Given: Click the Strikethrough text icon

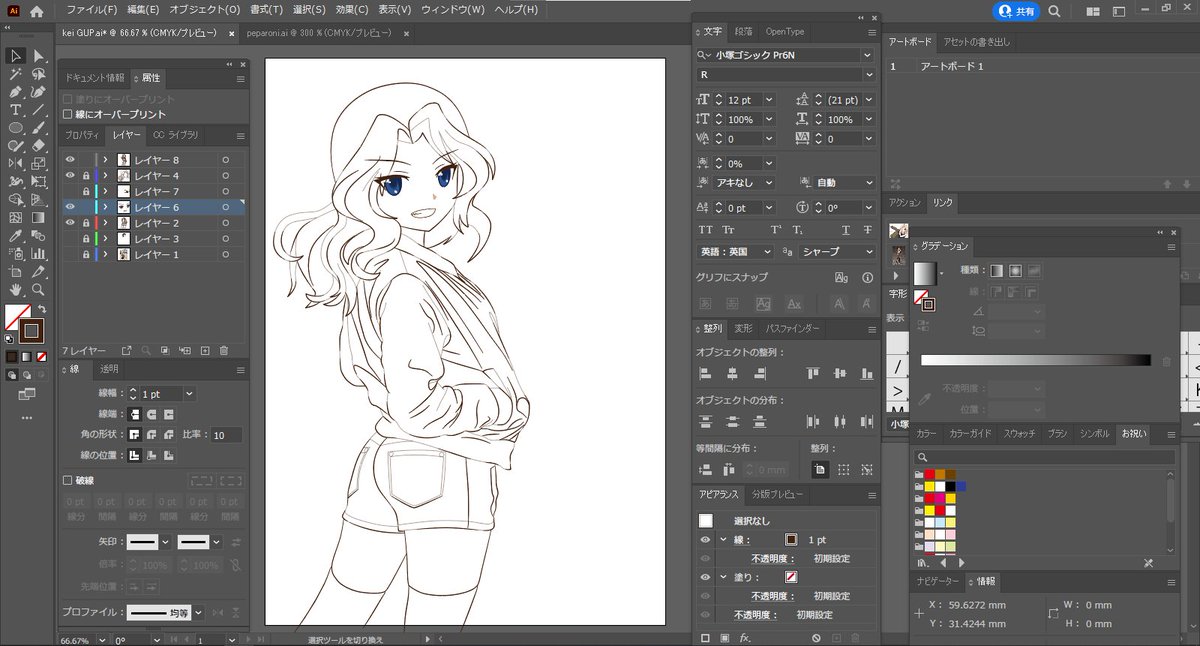Looking at the screenshot, I should pyautogui.click(x=866, y=230).
